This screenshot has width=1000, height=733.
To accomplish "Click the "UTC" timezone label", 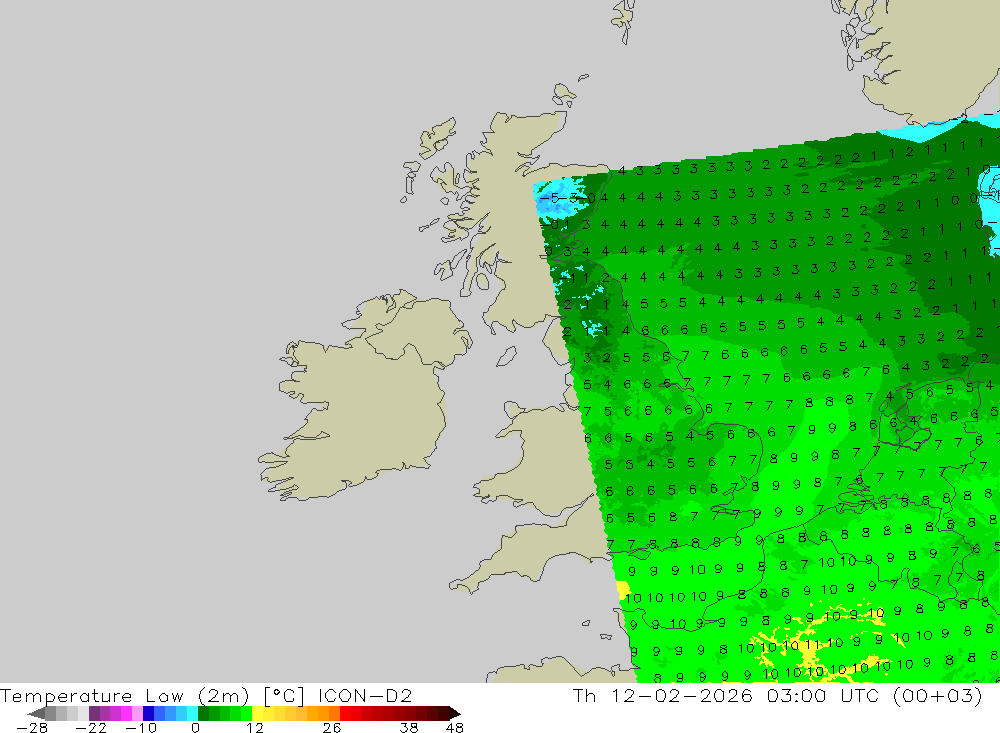I will tap(860, 695).
